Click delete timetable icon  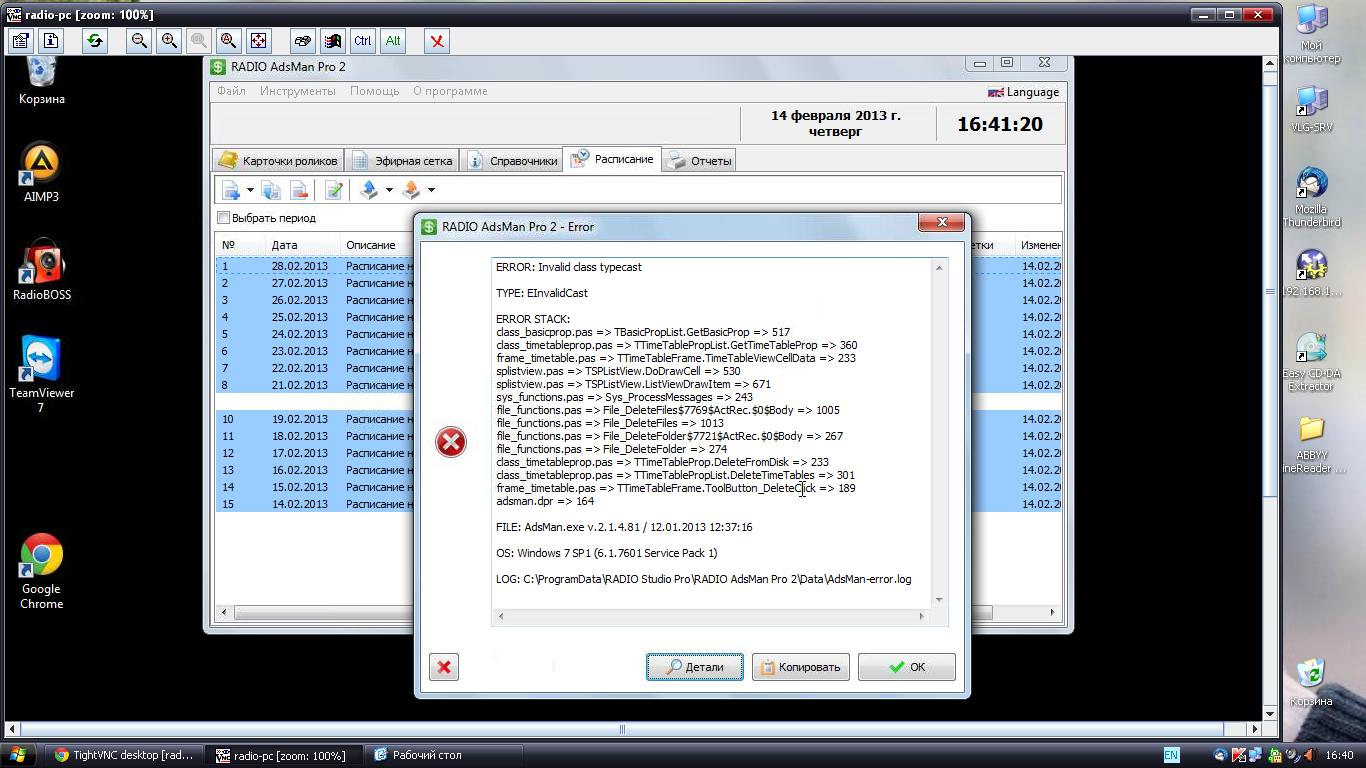298,190
